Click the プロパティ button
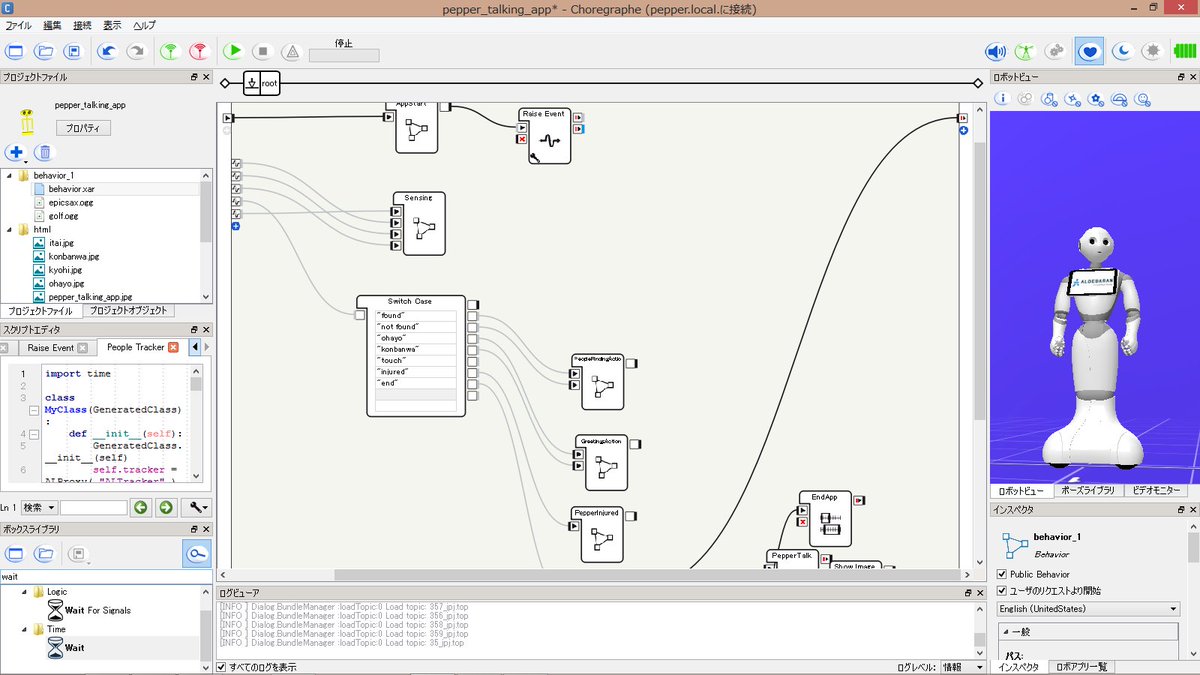This screenshot has height=675, width=1200. (83, 128)
